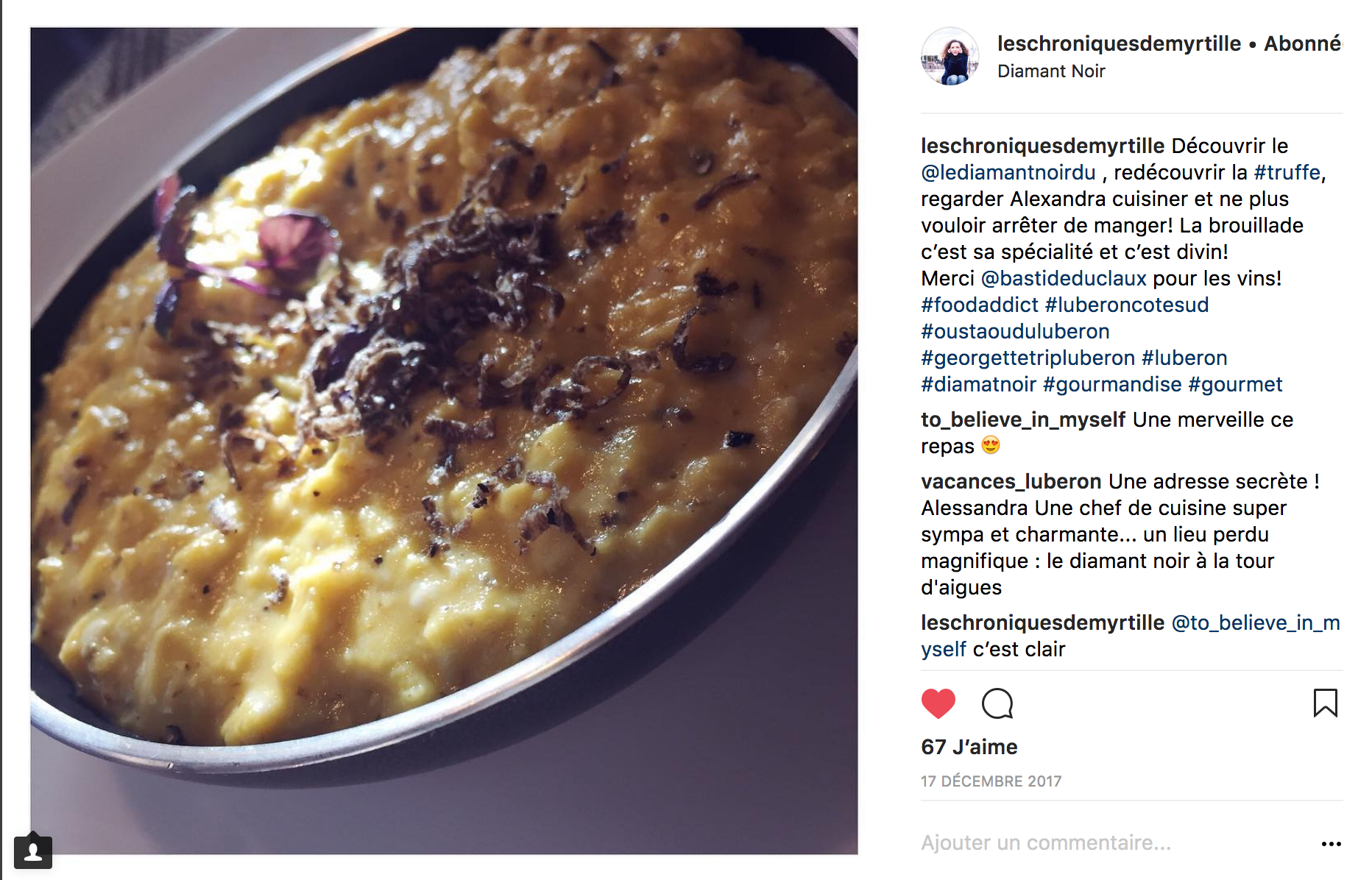Open the #luberoncotesud hashtag
The width and height of the screenshot is (1372, 880).
tap(1127, 305)
